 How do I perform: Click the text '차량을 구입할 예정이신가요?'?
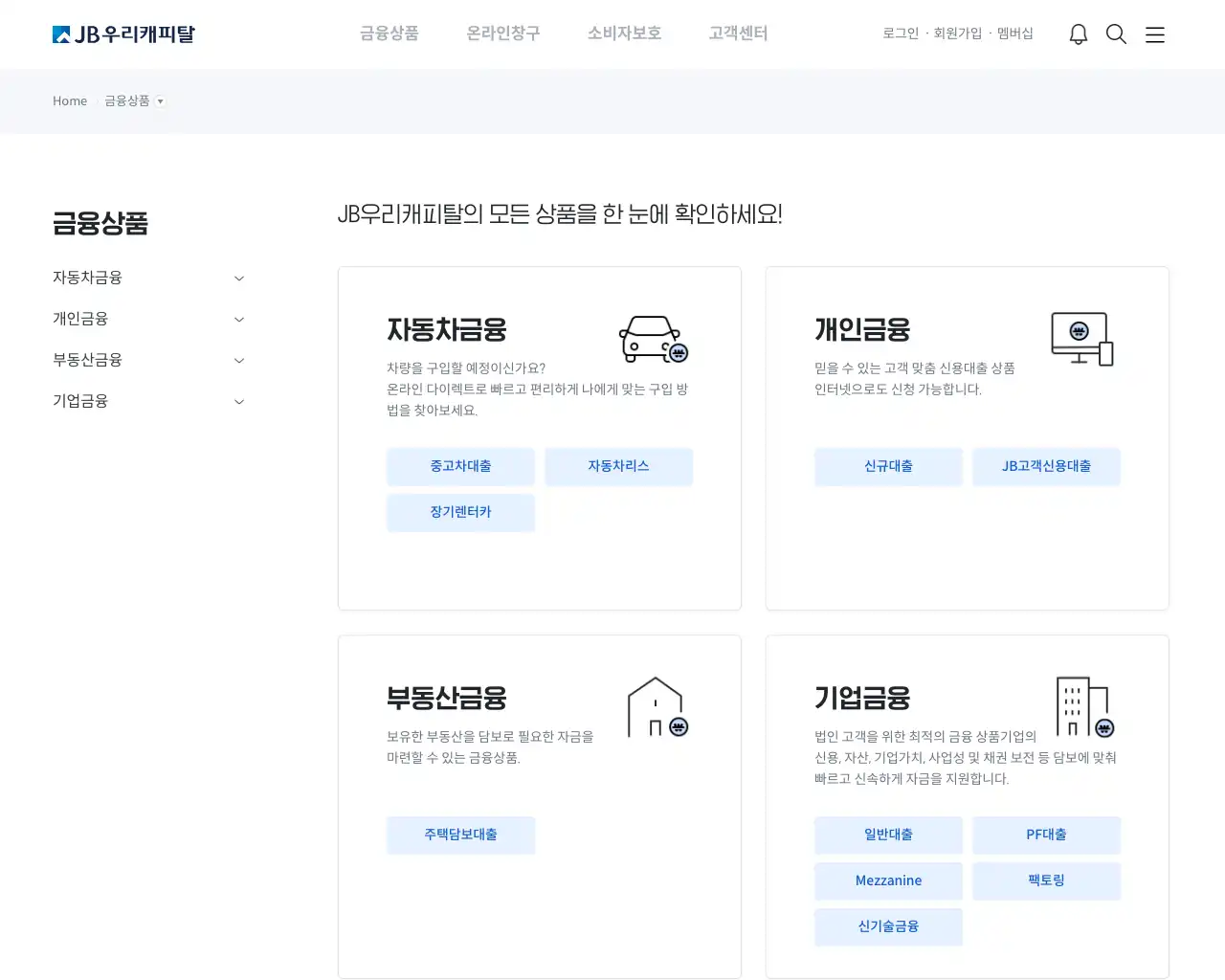click(466, 368)
